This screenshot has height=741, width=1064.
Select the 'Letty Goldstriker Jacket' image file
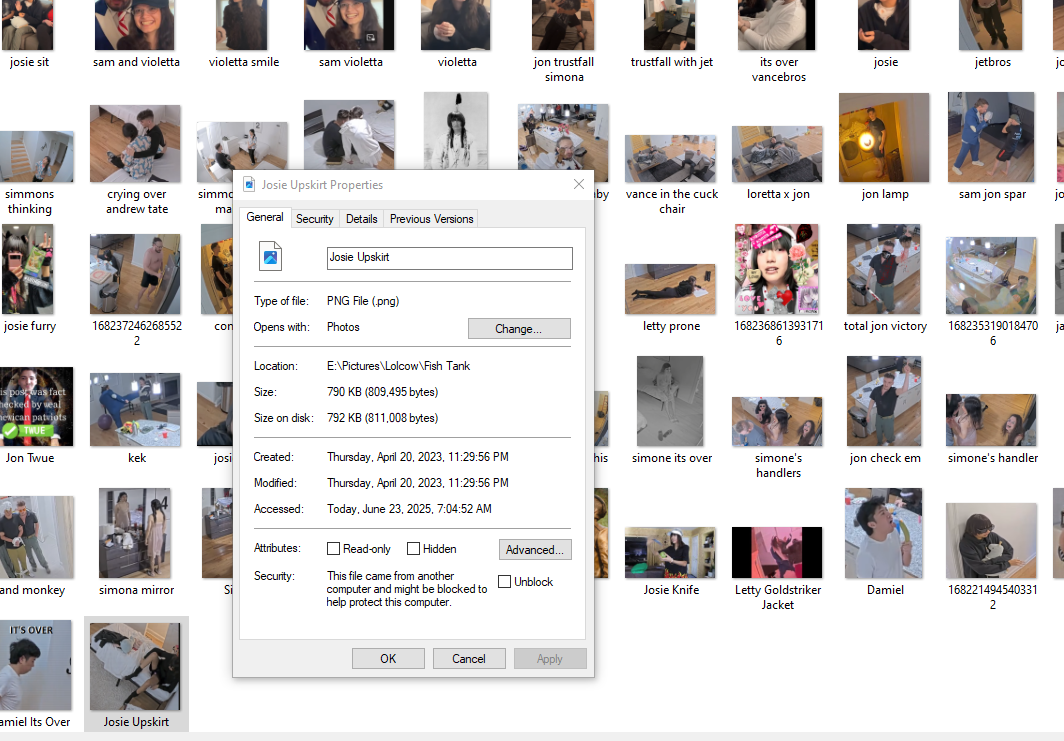(x=777, y=552)
